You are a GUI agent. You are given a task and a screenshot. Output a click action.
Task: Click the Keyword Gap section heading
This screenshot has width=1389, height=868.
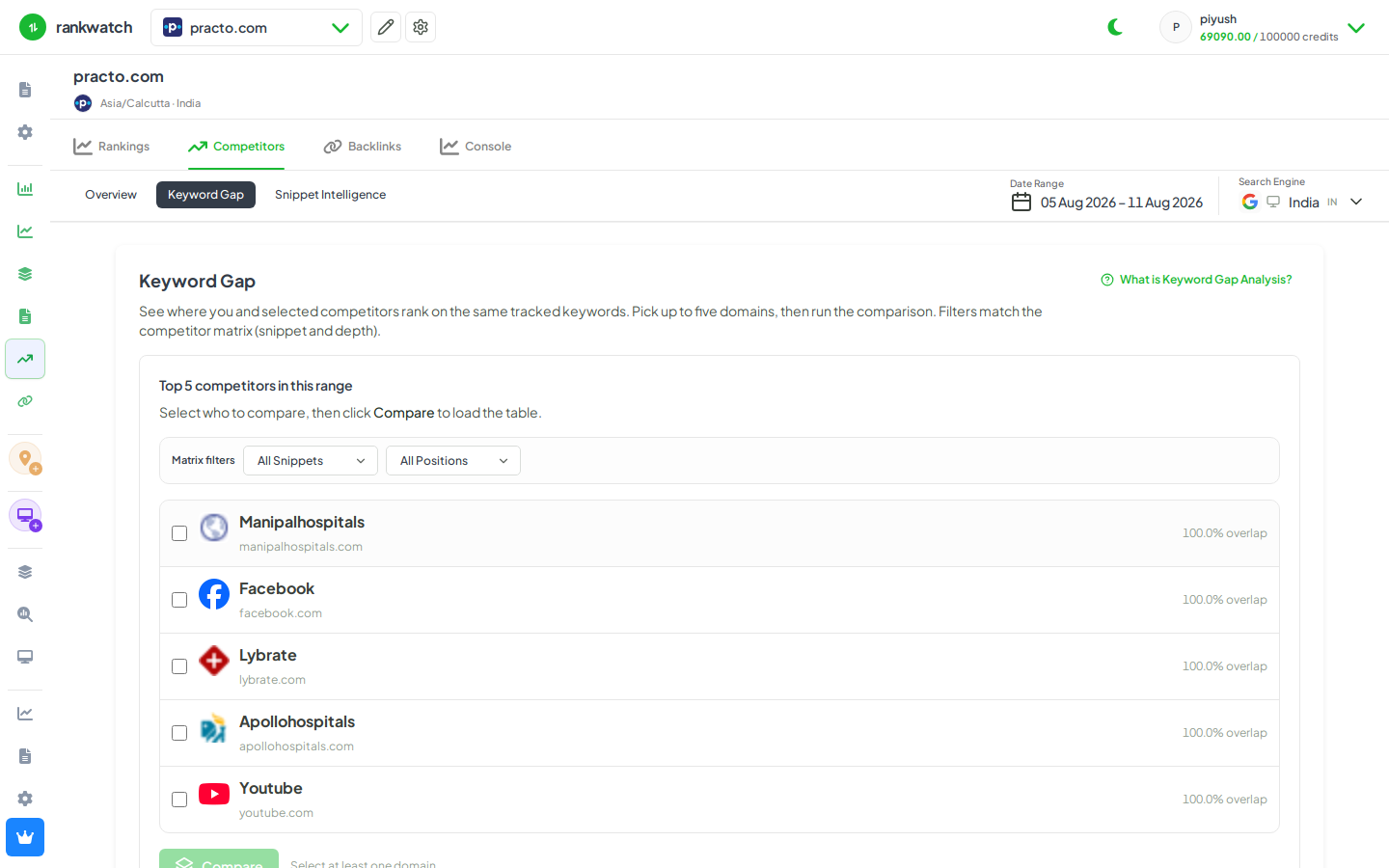197,281
